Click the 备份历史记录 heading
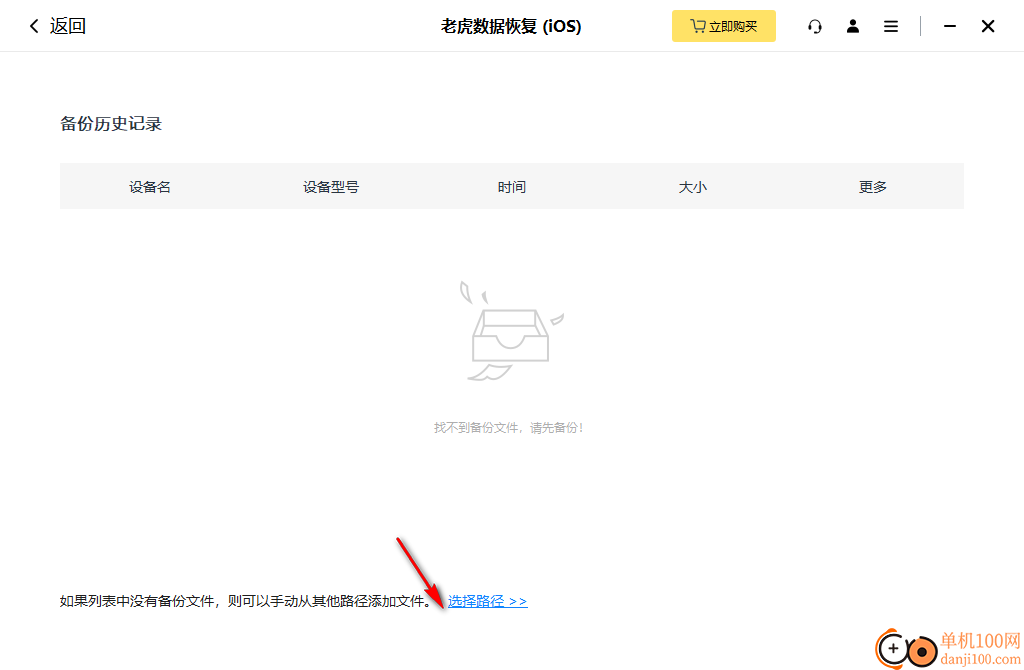Viewport: 1024px width, 670px height. (111, 123)
